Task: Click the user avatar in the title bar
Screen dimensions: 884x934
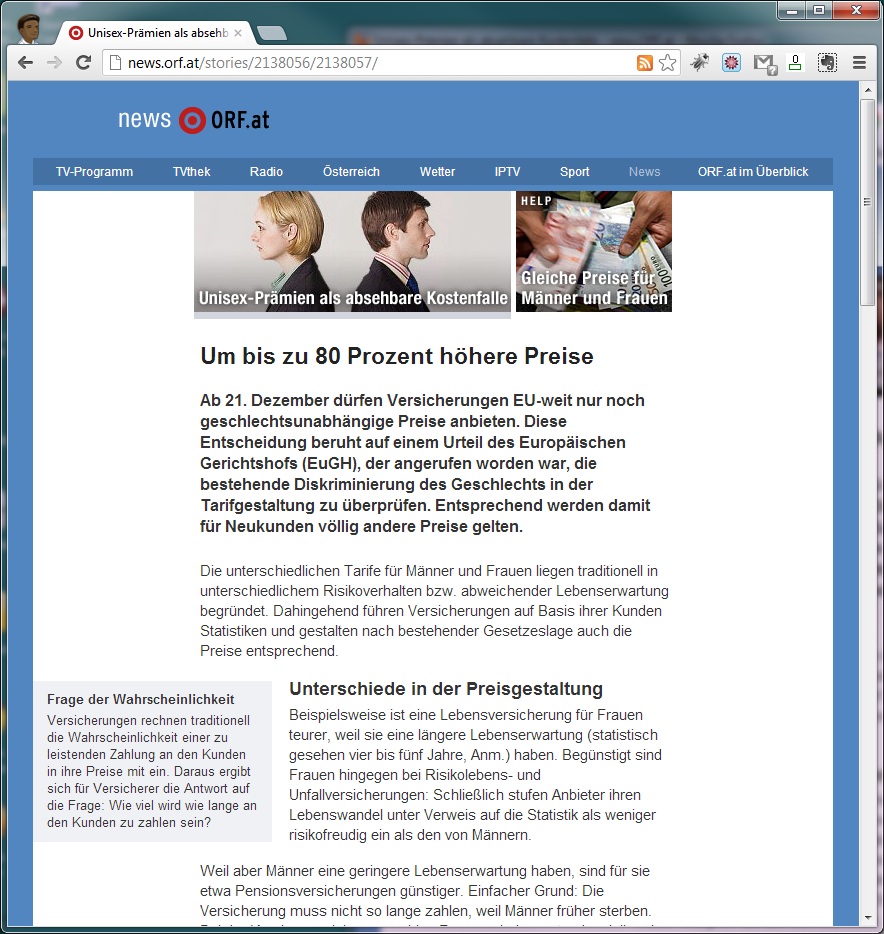Action: tap(27, 29)
